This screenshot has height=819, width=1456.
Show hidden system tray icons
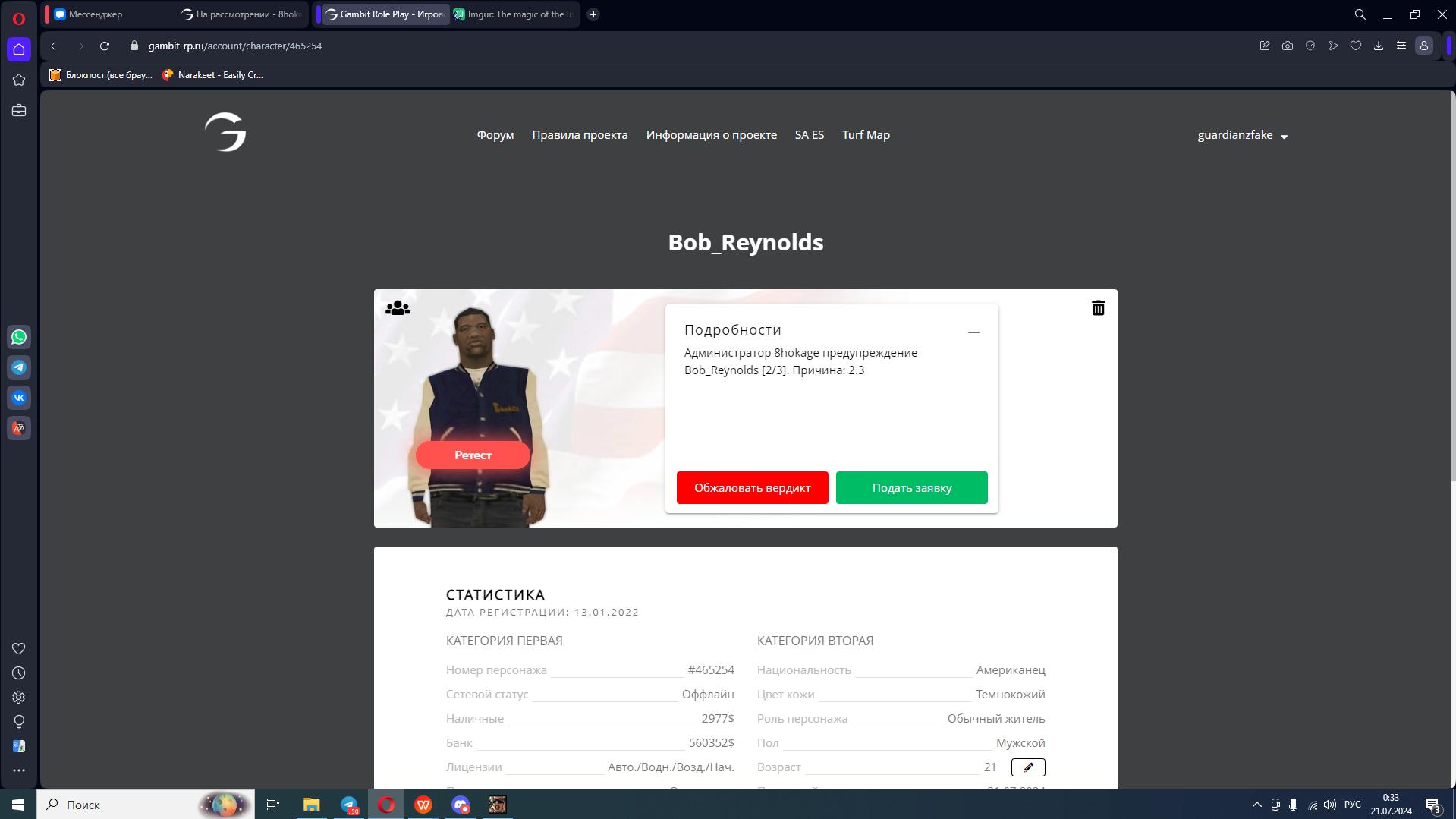pos(1256,805)
